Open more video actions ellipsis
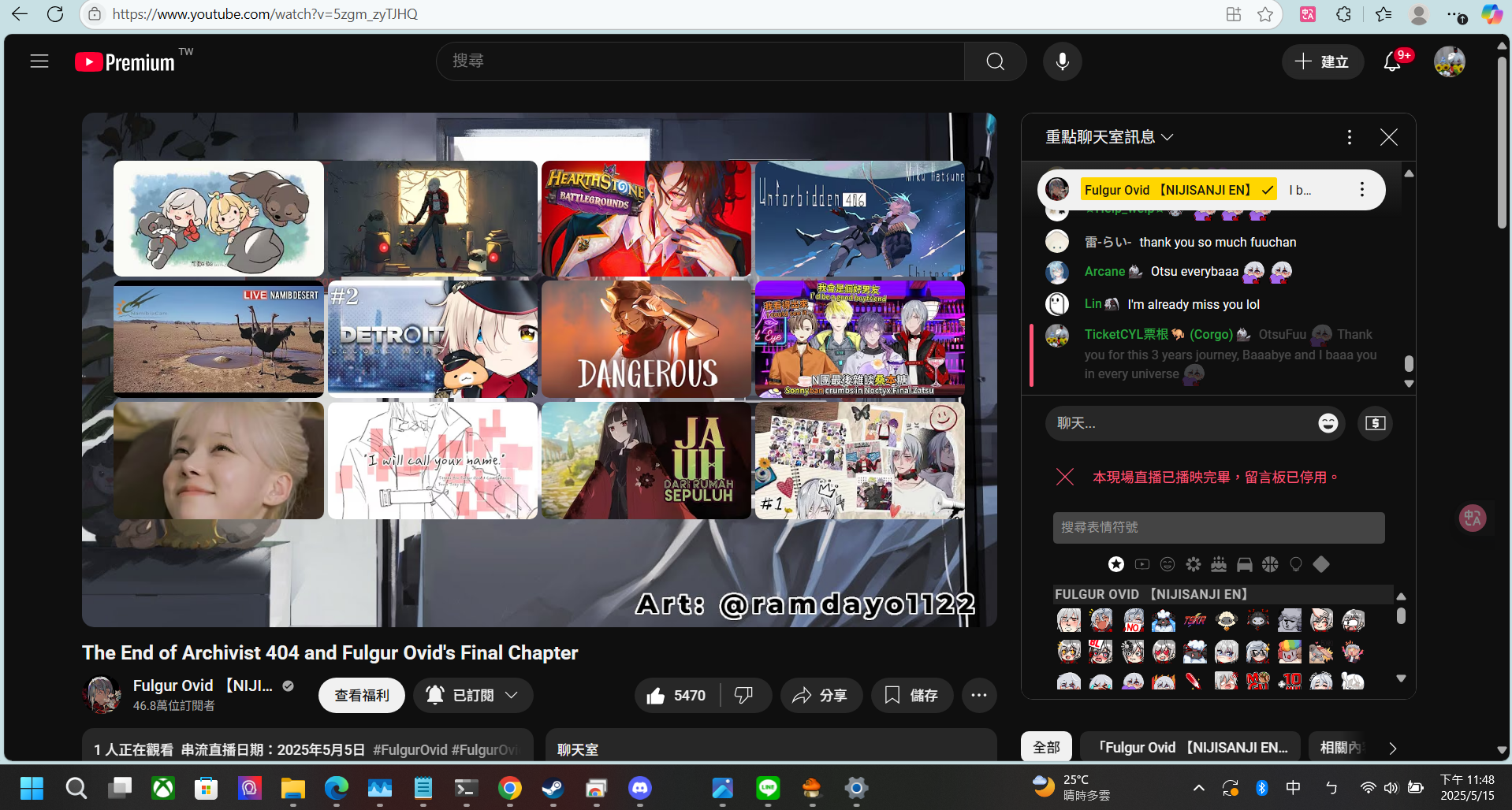Image resolution: width=1512 pixels, height=810 pixels. (x=979, y=695)
